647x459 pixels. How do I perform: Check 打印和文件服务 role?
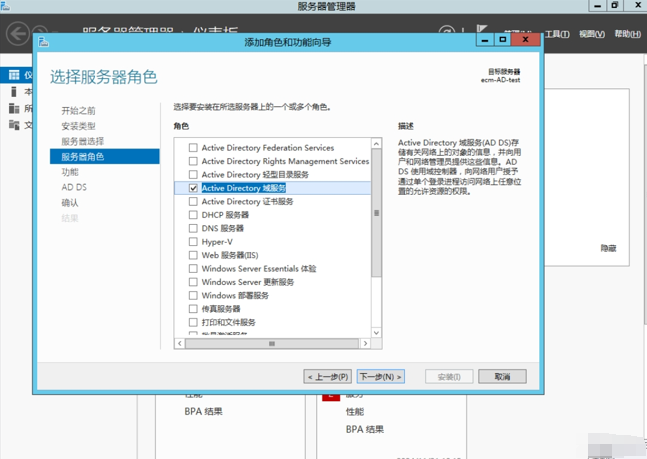[x=193, y=322]
